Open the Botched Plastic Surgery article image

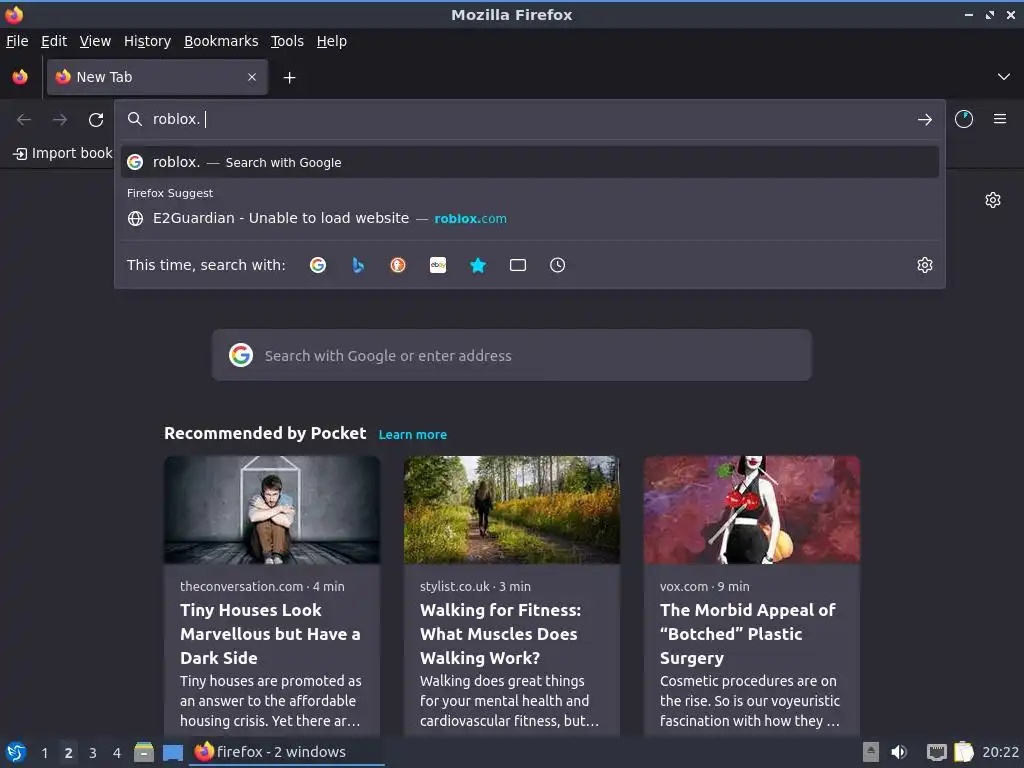(752, 510)
